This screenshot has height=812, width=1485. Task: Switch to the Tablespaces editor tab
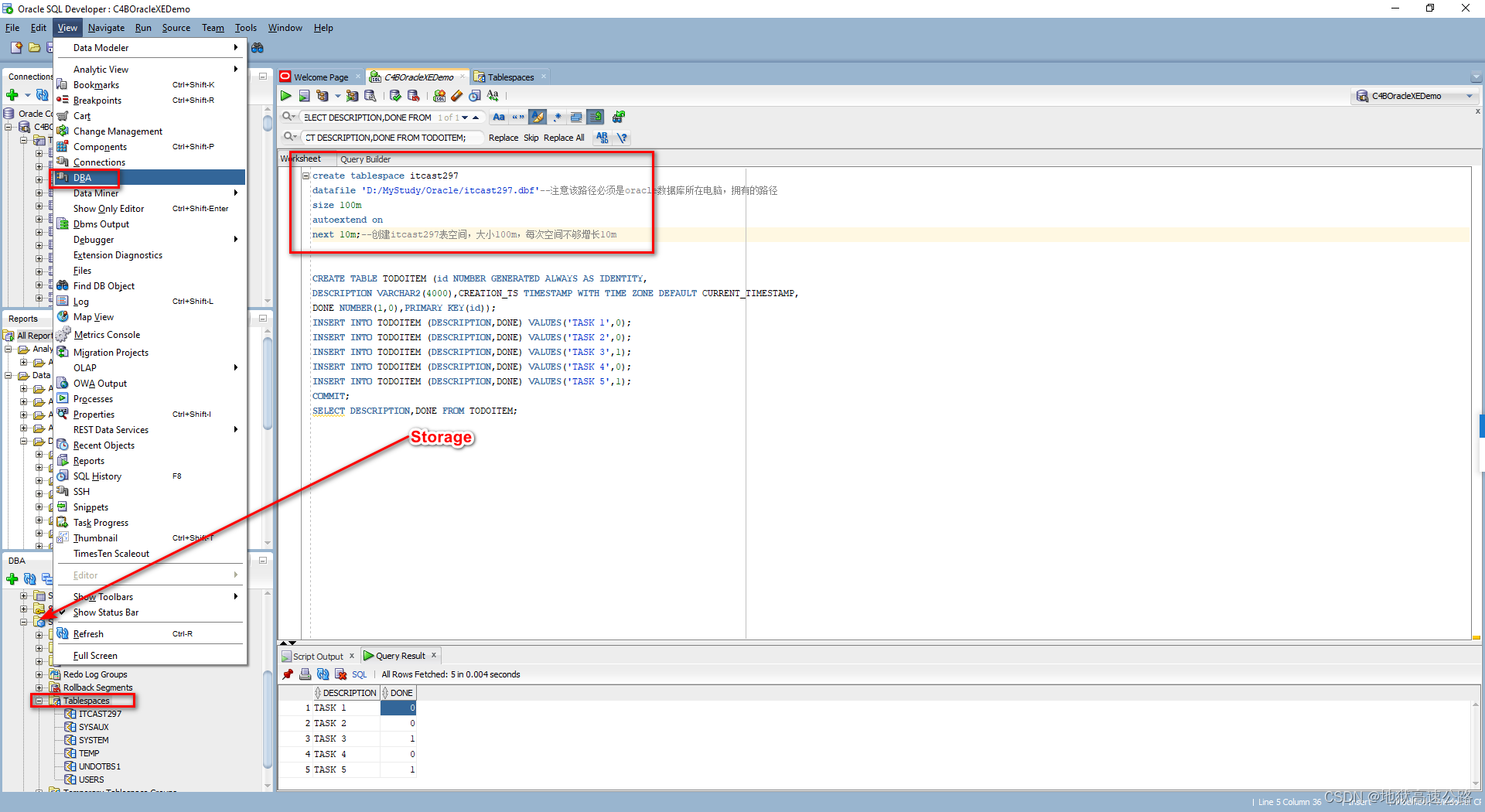pos(510,77)
